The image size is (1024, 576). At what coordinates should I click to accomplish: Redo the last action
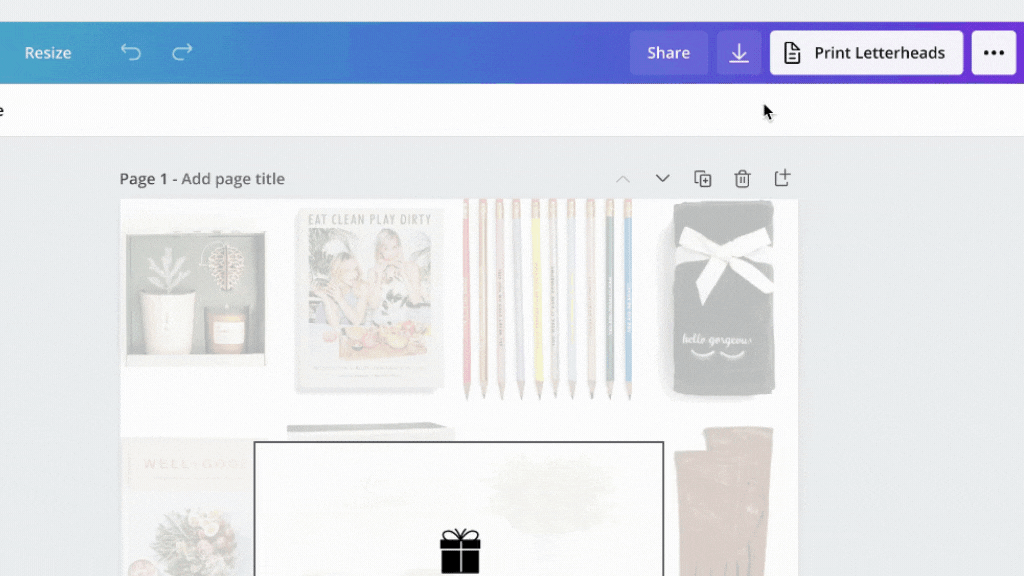pyautogui.click(x=182, y=52)
